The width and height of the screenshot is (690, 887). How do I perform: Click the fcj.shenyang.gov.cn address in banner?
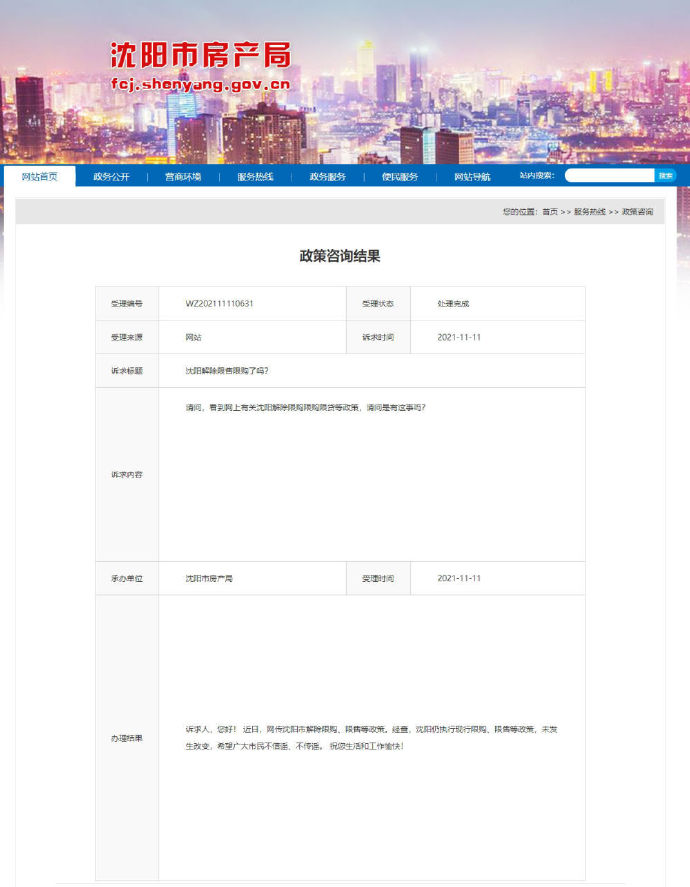[x=200, y=84]
